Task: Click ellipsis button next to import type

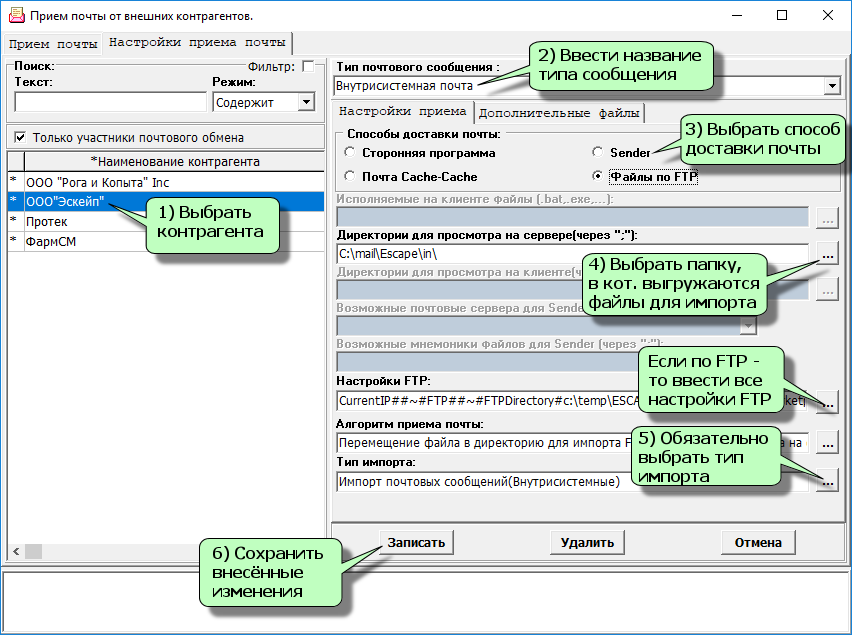Action: [827, 482]
